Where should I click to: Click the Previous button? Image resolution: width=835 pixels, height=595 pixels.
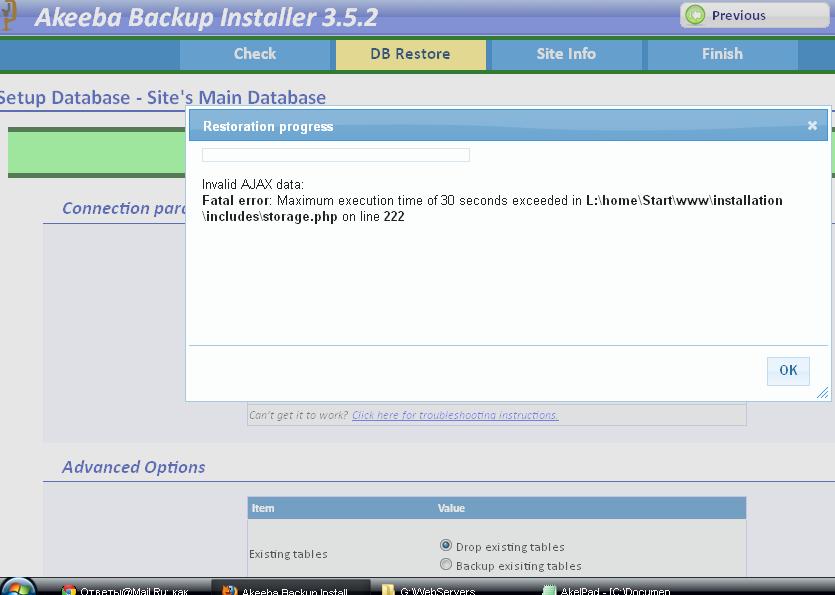tap(754, 15)
